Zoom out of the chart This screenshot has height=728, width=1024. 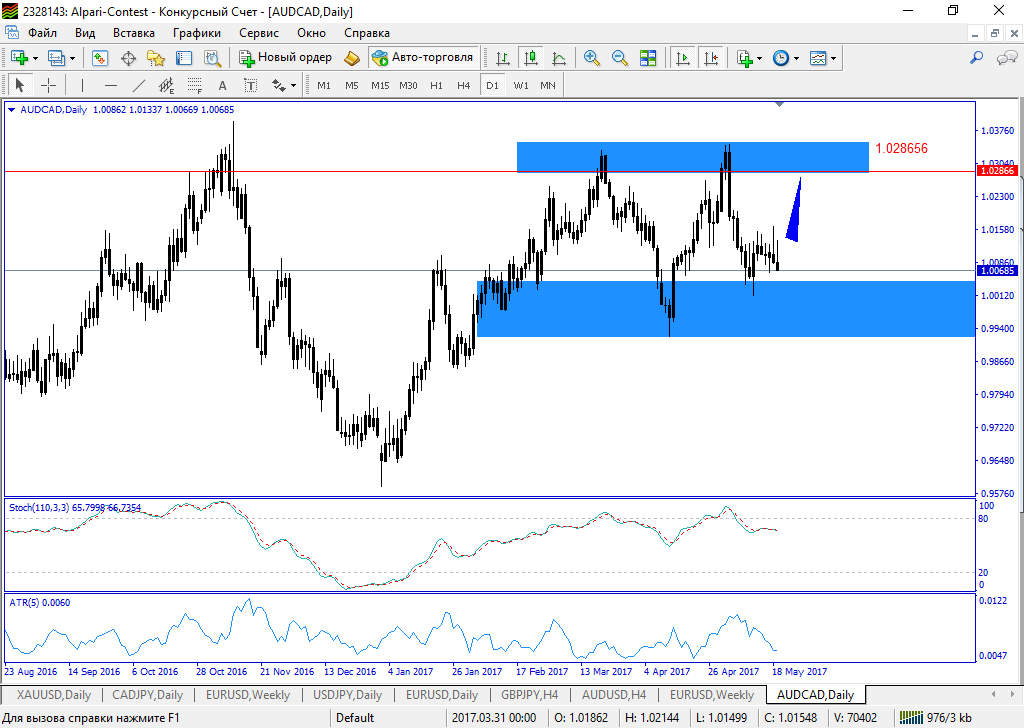click(620, 58)
